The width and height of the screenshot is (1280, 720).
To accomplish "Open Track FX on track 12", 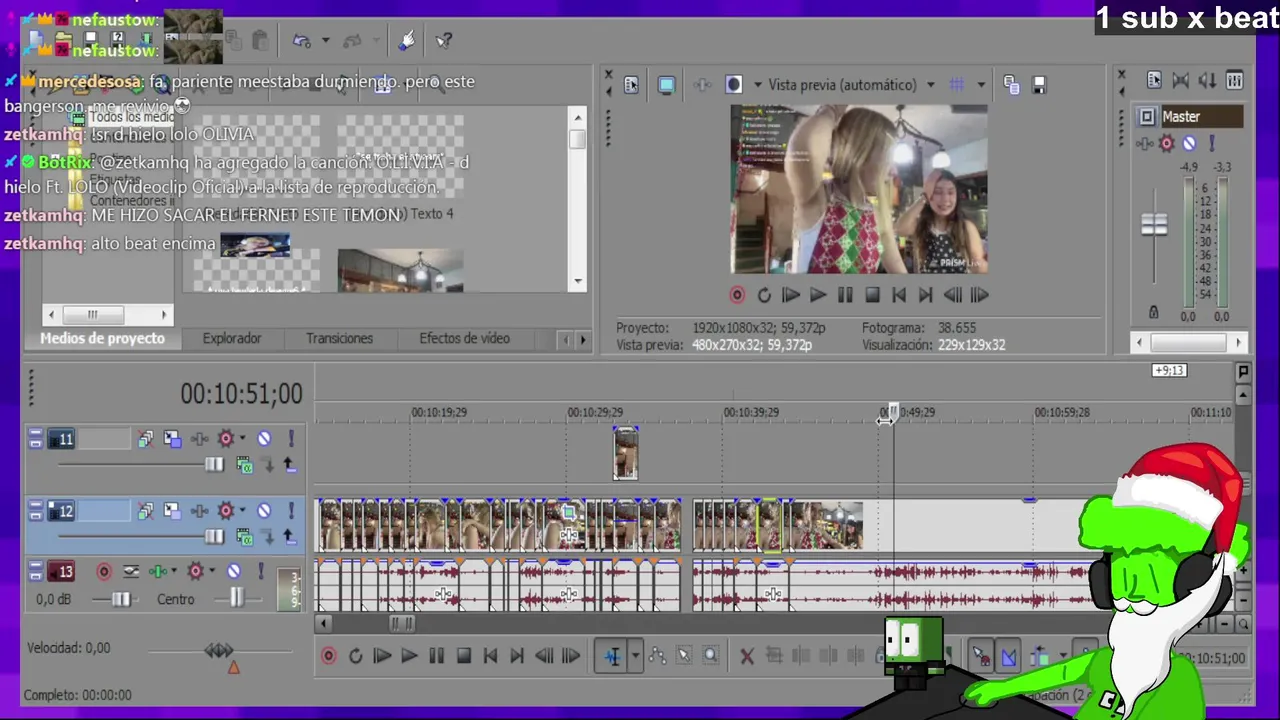I will (x=226, y=511).
